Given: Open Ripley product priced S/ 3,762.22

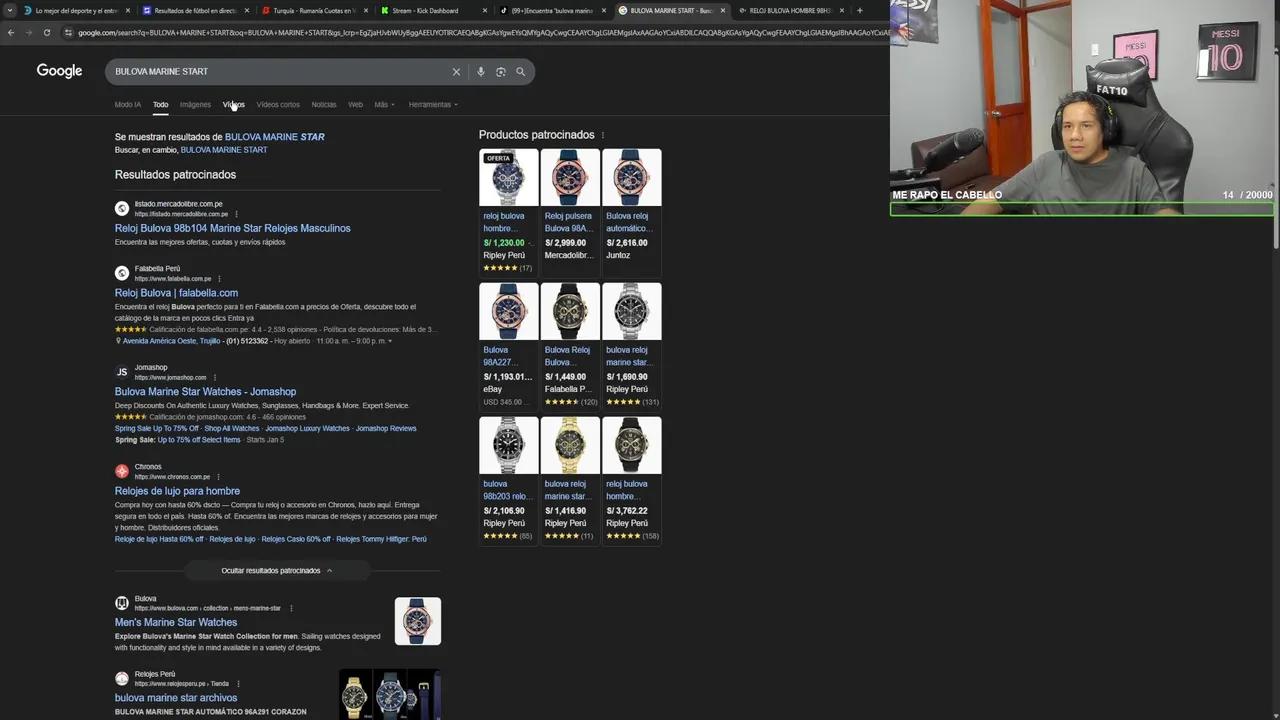Looking at the screenshot, I should point(632,479).
